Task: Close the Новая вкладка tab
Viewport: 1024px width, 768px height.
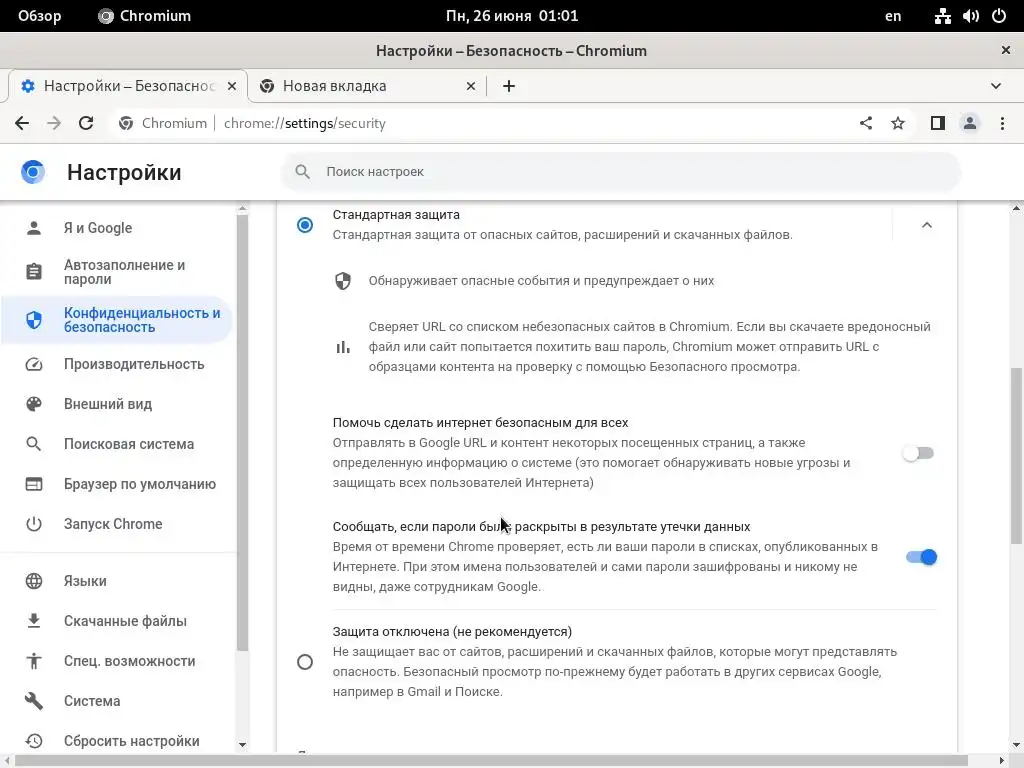Action: point(471,86)
